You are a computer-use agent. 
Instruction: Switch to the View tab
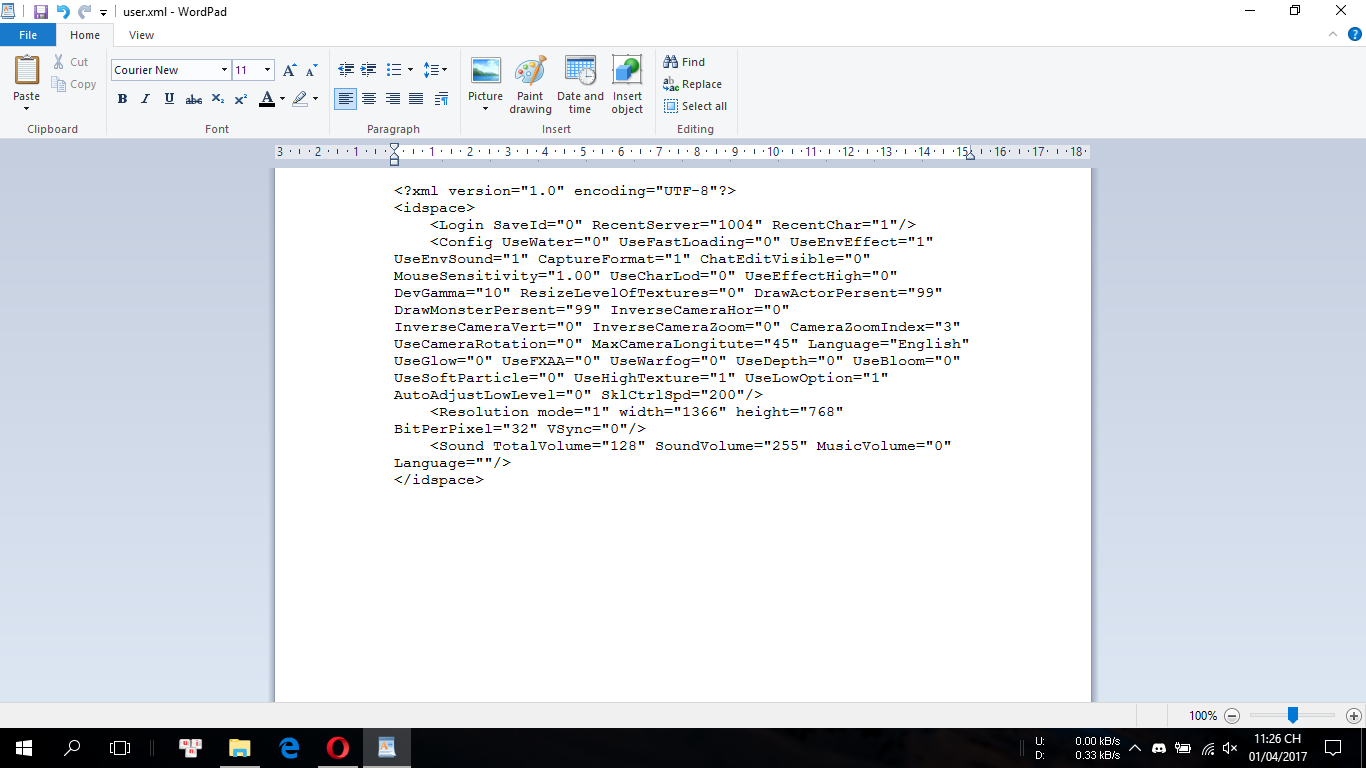[141, 35]
